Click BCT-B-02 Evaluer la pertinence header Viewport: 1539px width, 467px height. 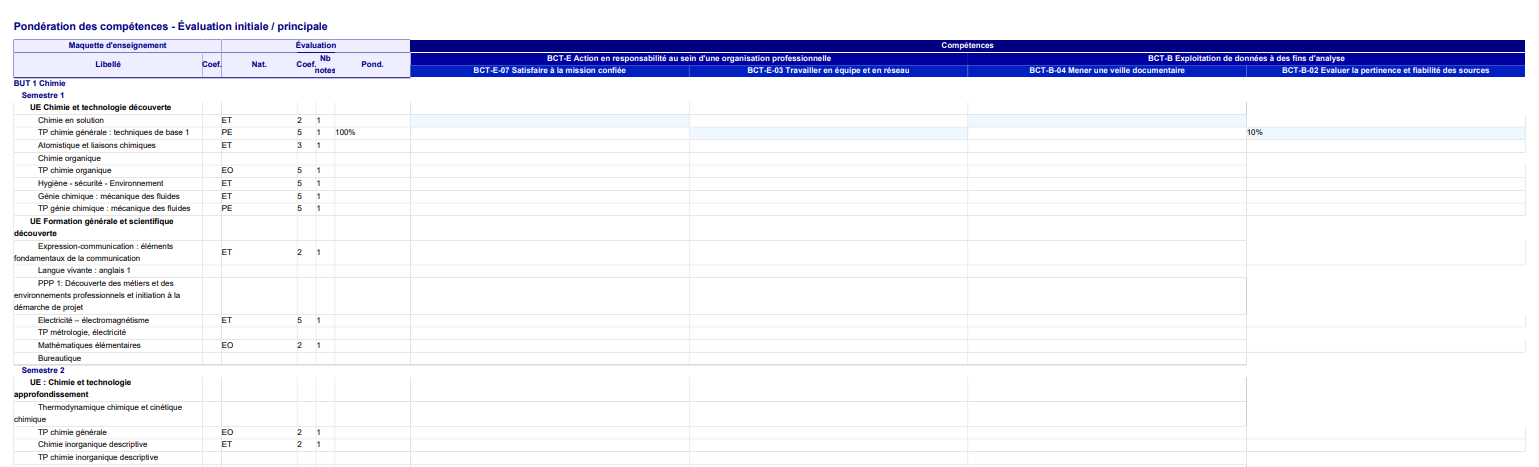coord(1385,71)
